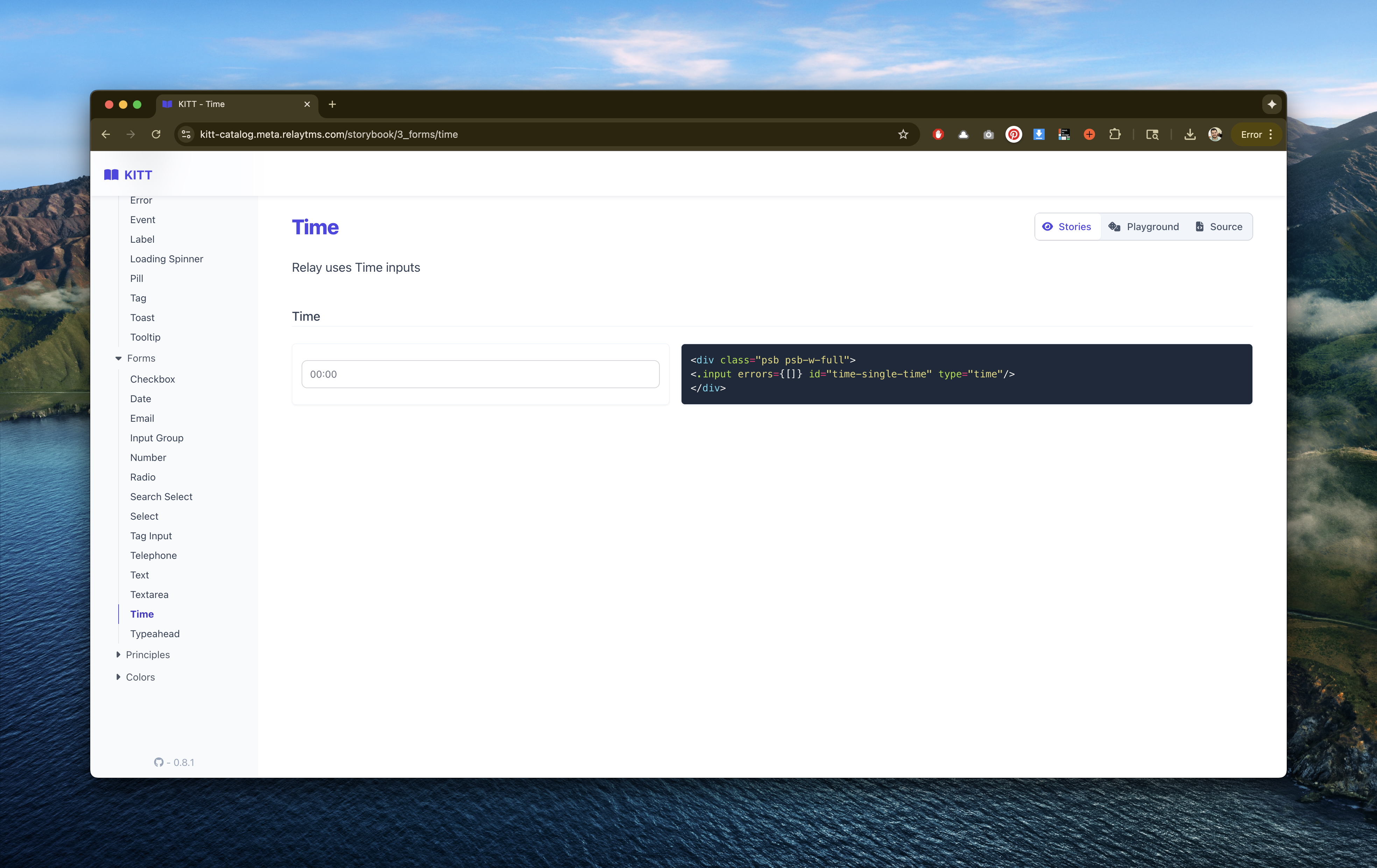Collapse the Forms section in sidebar

pyautogui.click(x=118, y=358)
